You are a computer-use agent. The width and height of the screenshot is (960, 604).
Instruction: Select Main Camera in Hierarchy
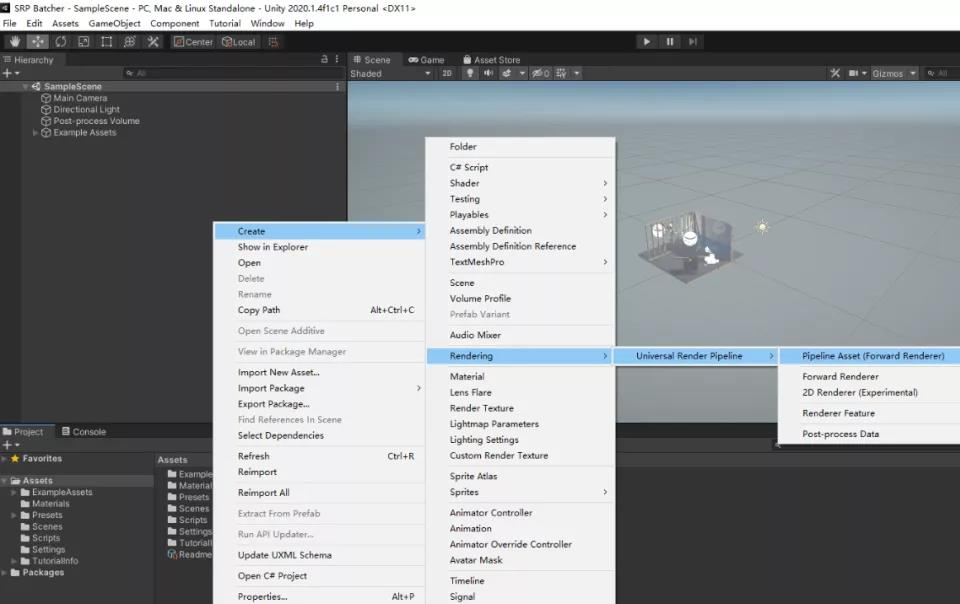[x=80, y=99]
